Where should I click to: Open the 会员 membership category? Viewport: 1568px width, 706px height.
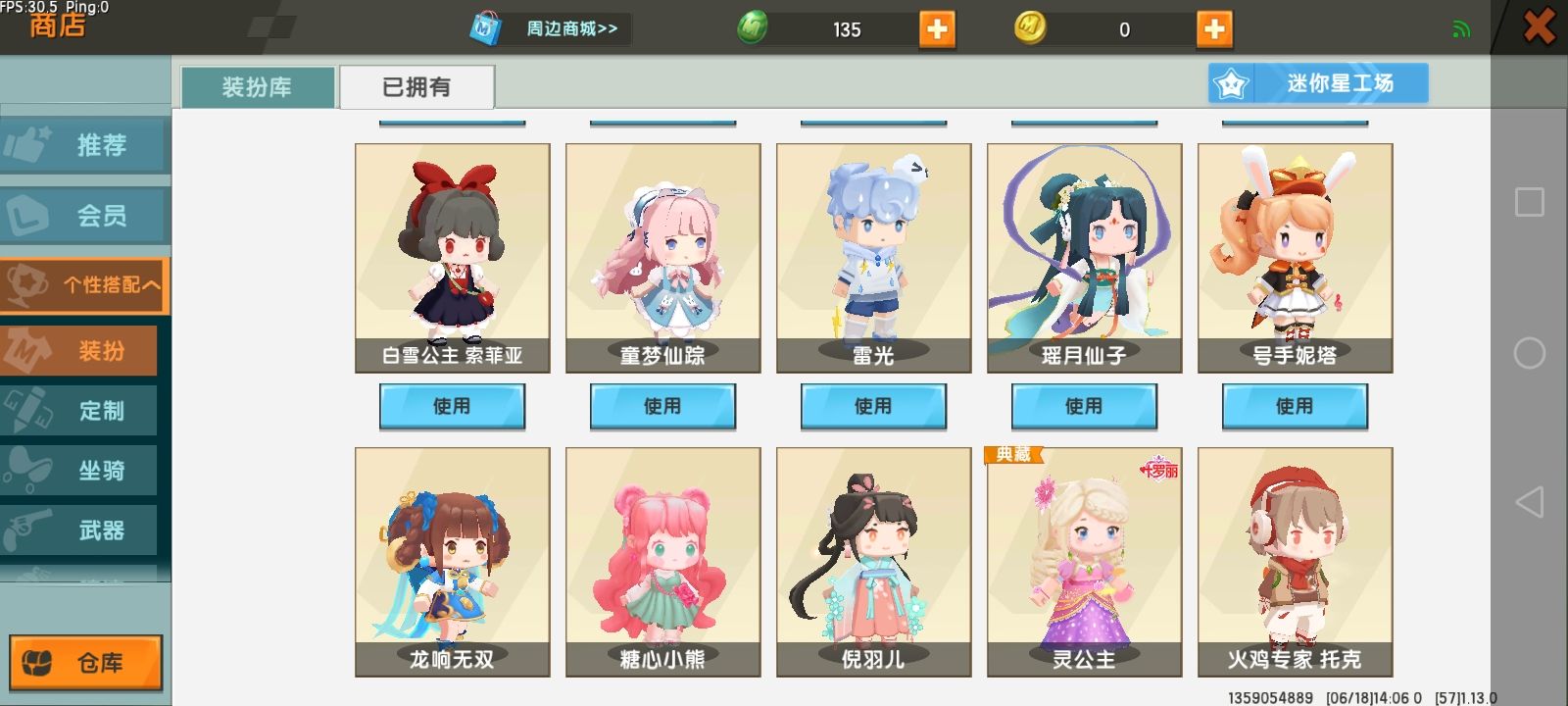pyautogui.click(x=85, y=215)
